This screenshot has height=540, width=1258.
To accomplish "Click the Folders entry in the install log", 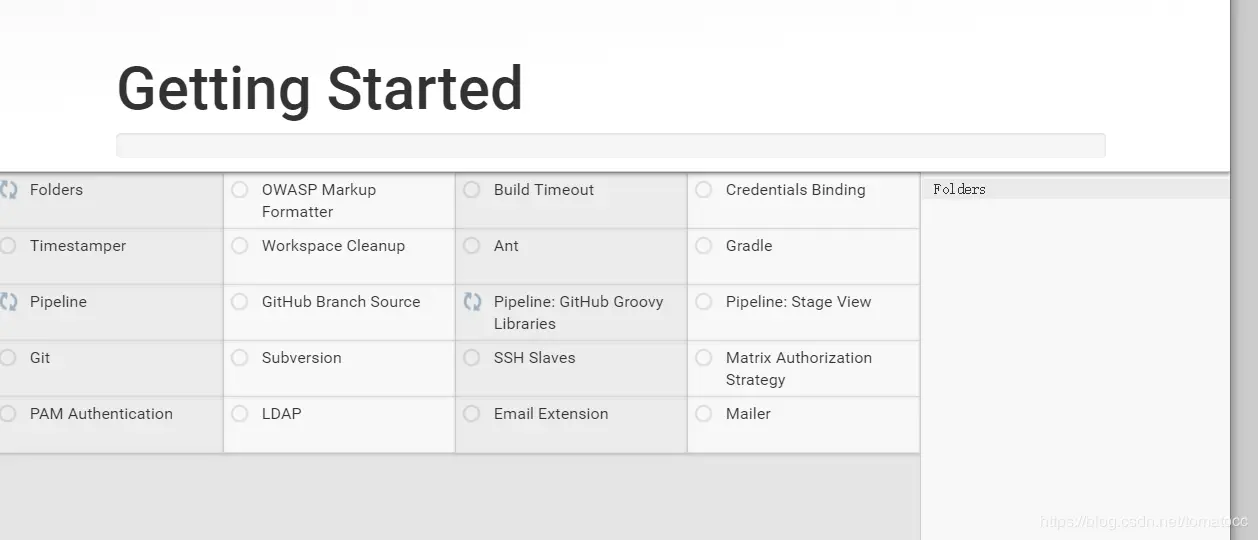I will (959, 189).
